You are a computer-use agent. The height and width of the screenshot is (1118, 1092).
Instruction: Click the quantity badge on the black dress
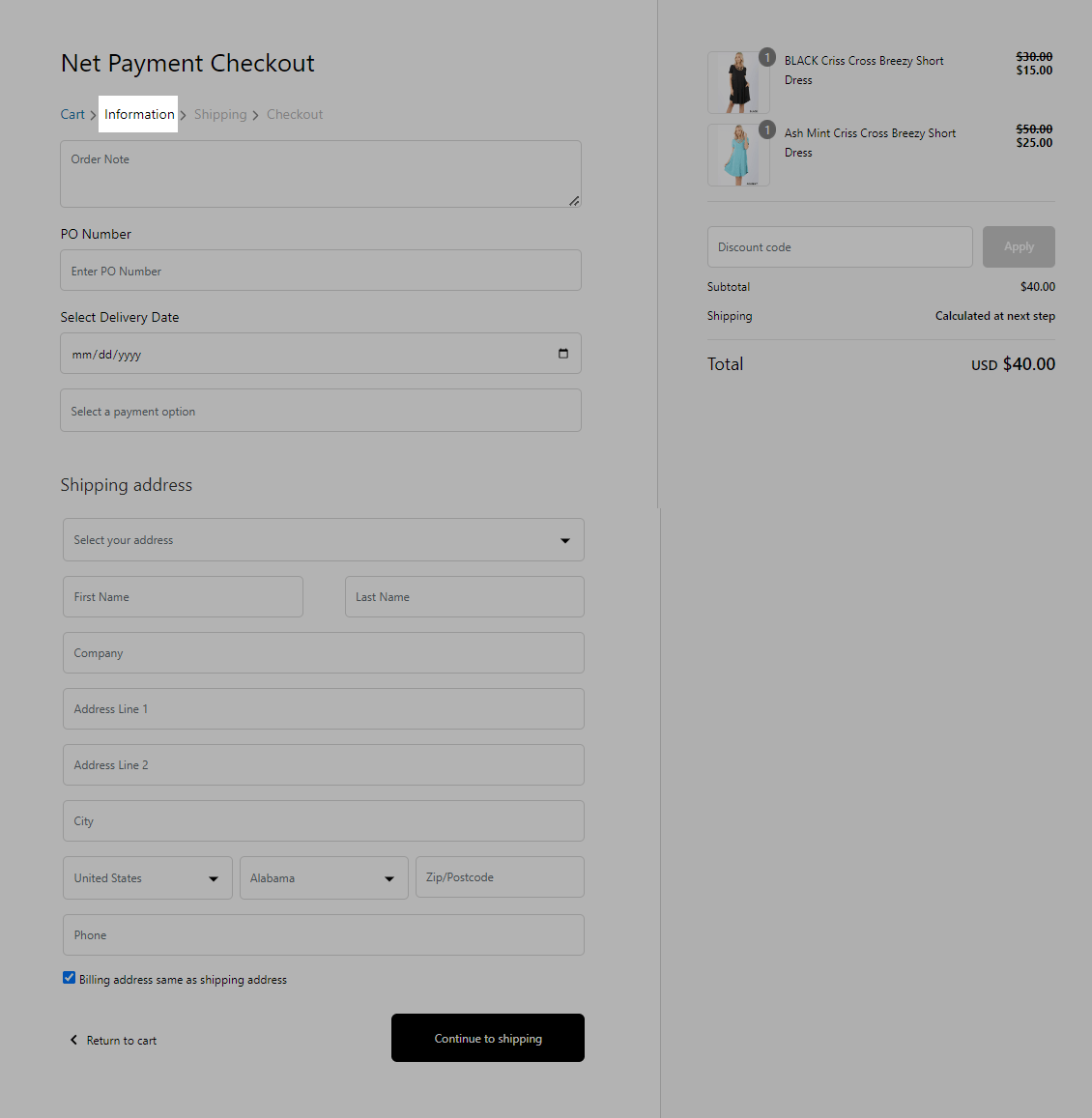tap(767, 57)
